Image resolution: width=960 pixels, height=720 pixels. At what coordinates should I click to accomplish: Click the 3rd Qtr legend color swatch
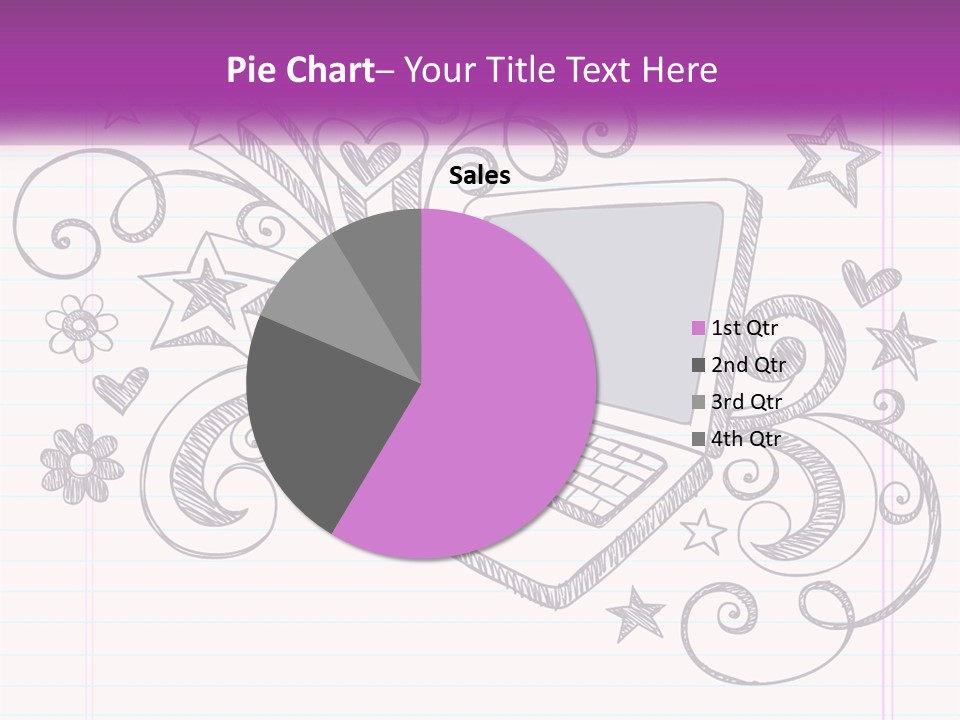(698, 402)
